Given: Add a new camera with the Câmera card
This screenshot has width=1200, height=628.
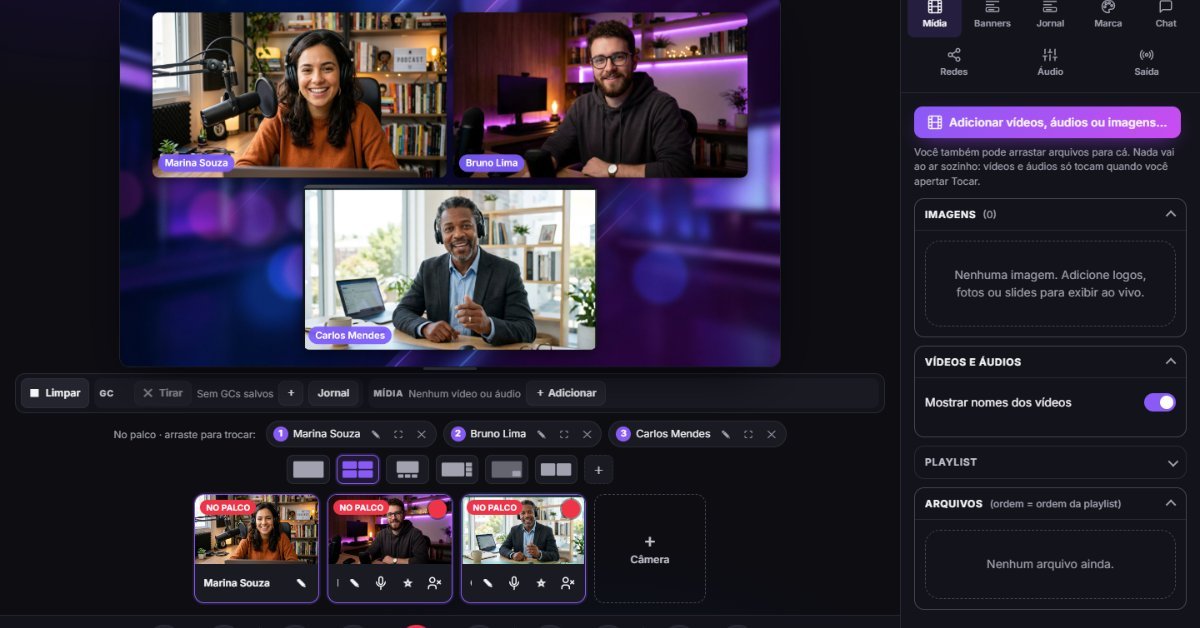Looking at the screenshot, I should click(x=650, y=548).
